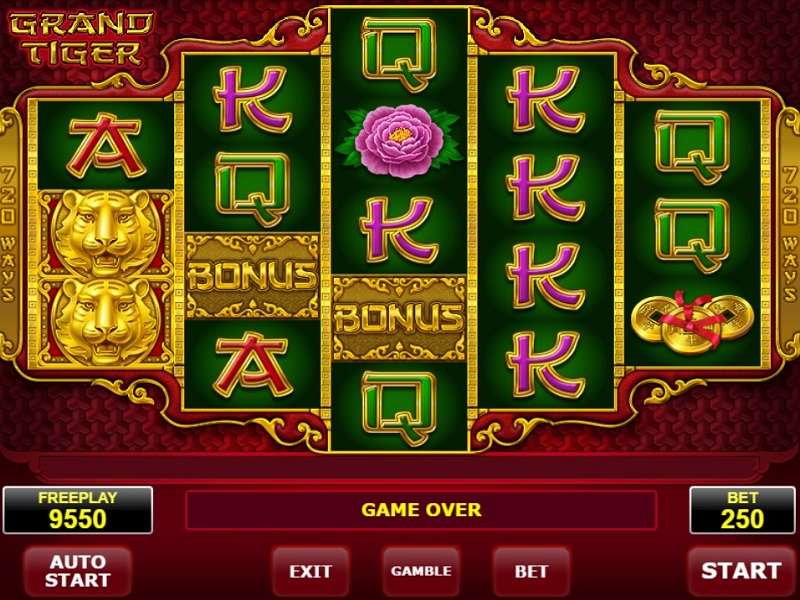Click the BONUS symbol on middle reel
The height and width of the screenshot is (600, 800).
399,318
